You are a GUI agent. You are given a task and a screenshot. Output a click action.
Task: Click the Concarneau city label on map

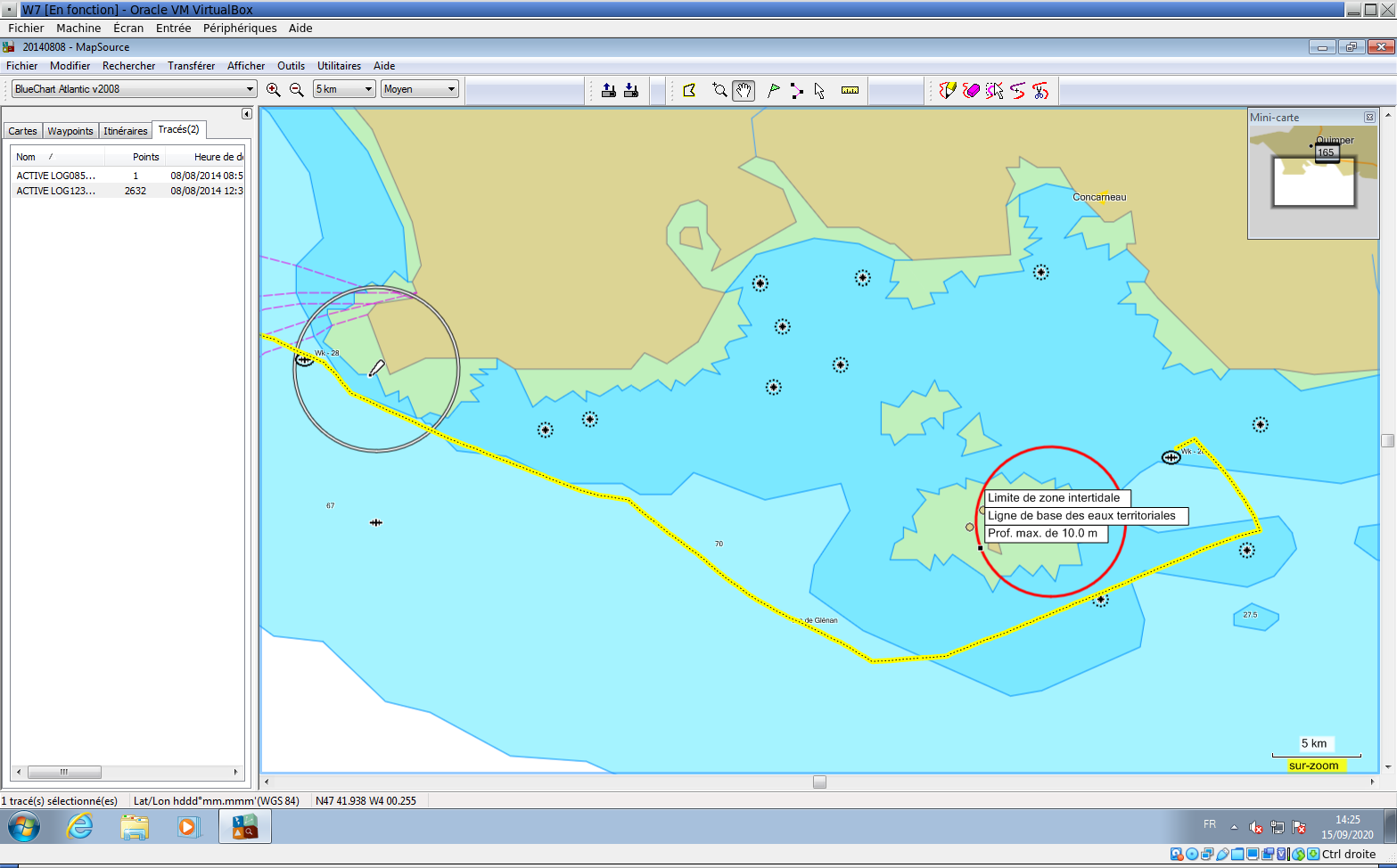pyautogui.click(x=1099, y=197)
